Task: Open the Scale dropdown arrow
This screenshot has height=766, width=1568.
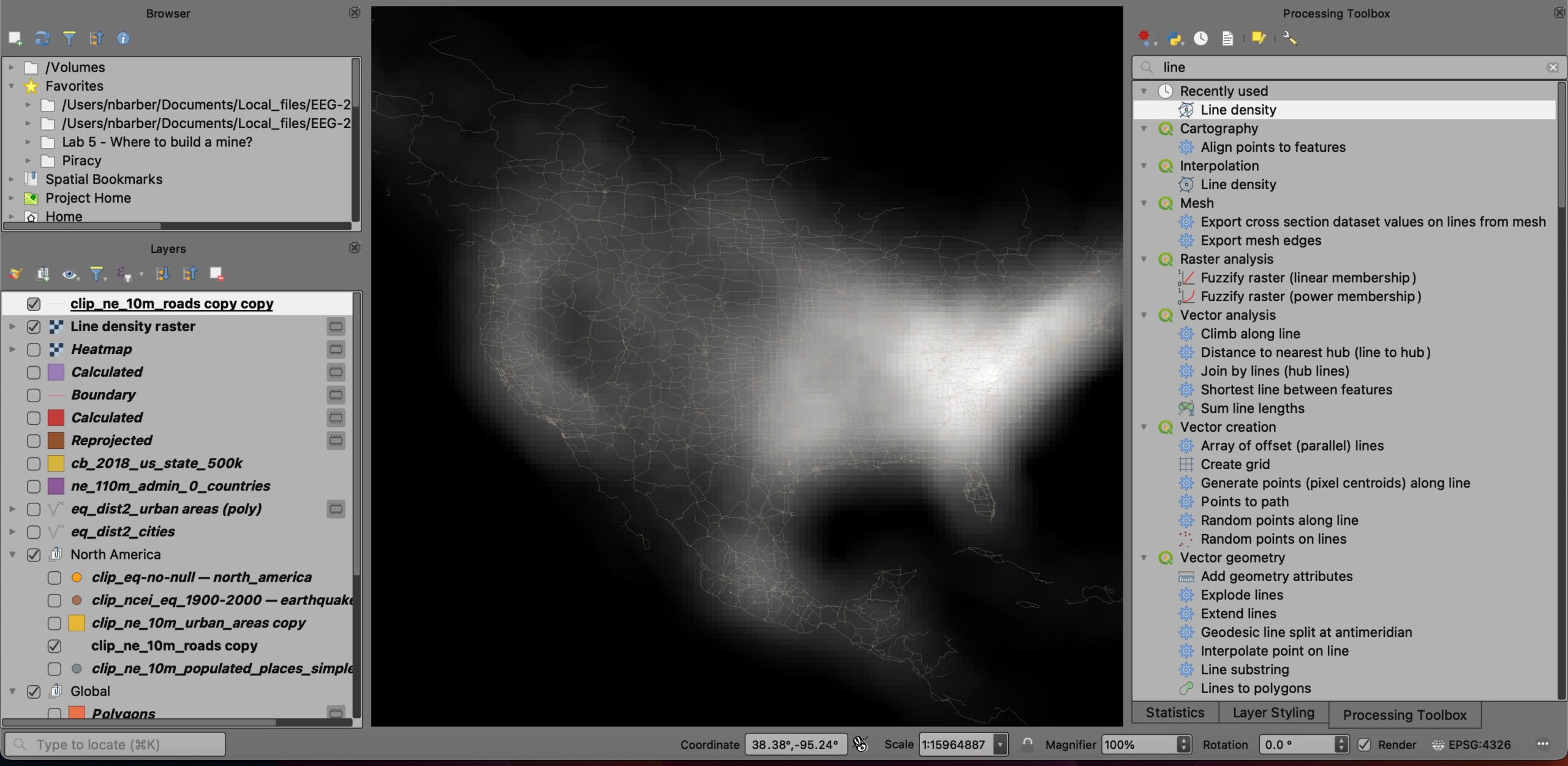Action: [x=1000, y=745]
